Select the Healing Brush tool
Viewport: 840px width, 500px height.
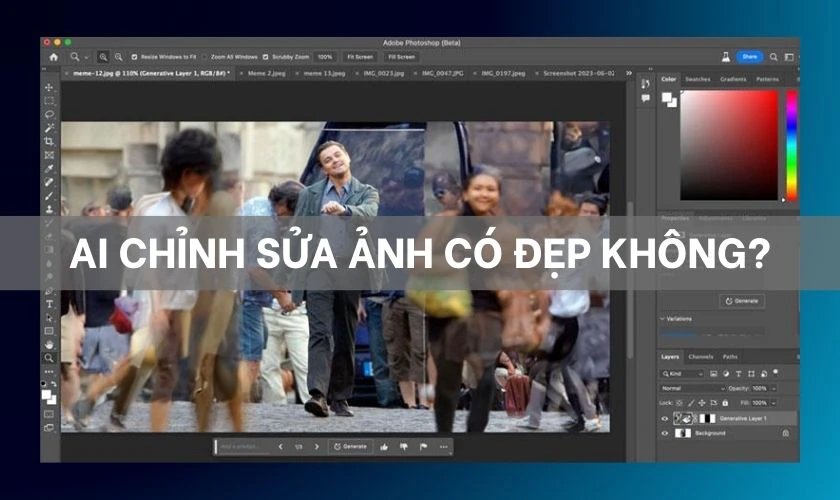(x=49, y=182)
